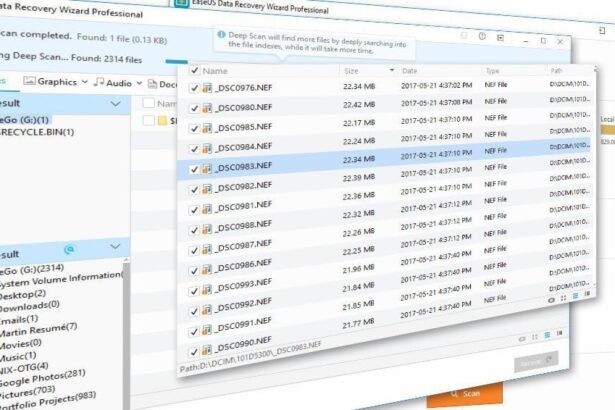The image size is (615, 410).
Task: Switch file list popup to thumbnail grid view
Action: click(x=564, y=298)
